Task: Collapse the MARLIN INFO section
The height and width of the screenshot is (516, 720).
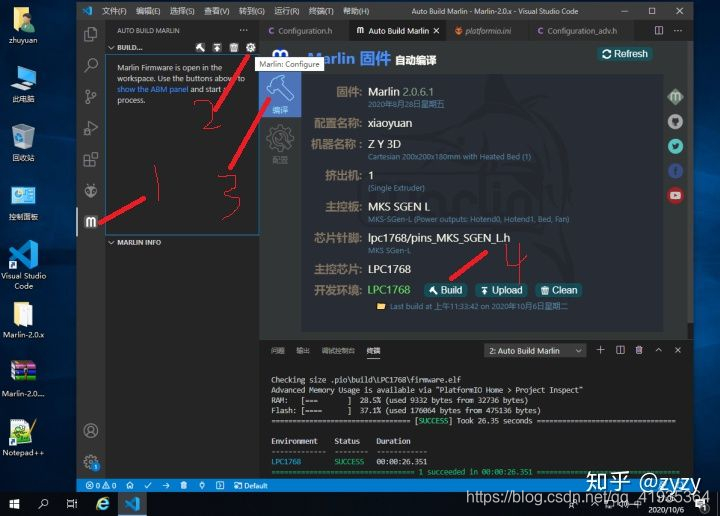Action: (x=111, y=242)
